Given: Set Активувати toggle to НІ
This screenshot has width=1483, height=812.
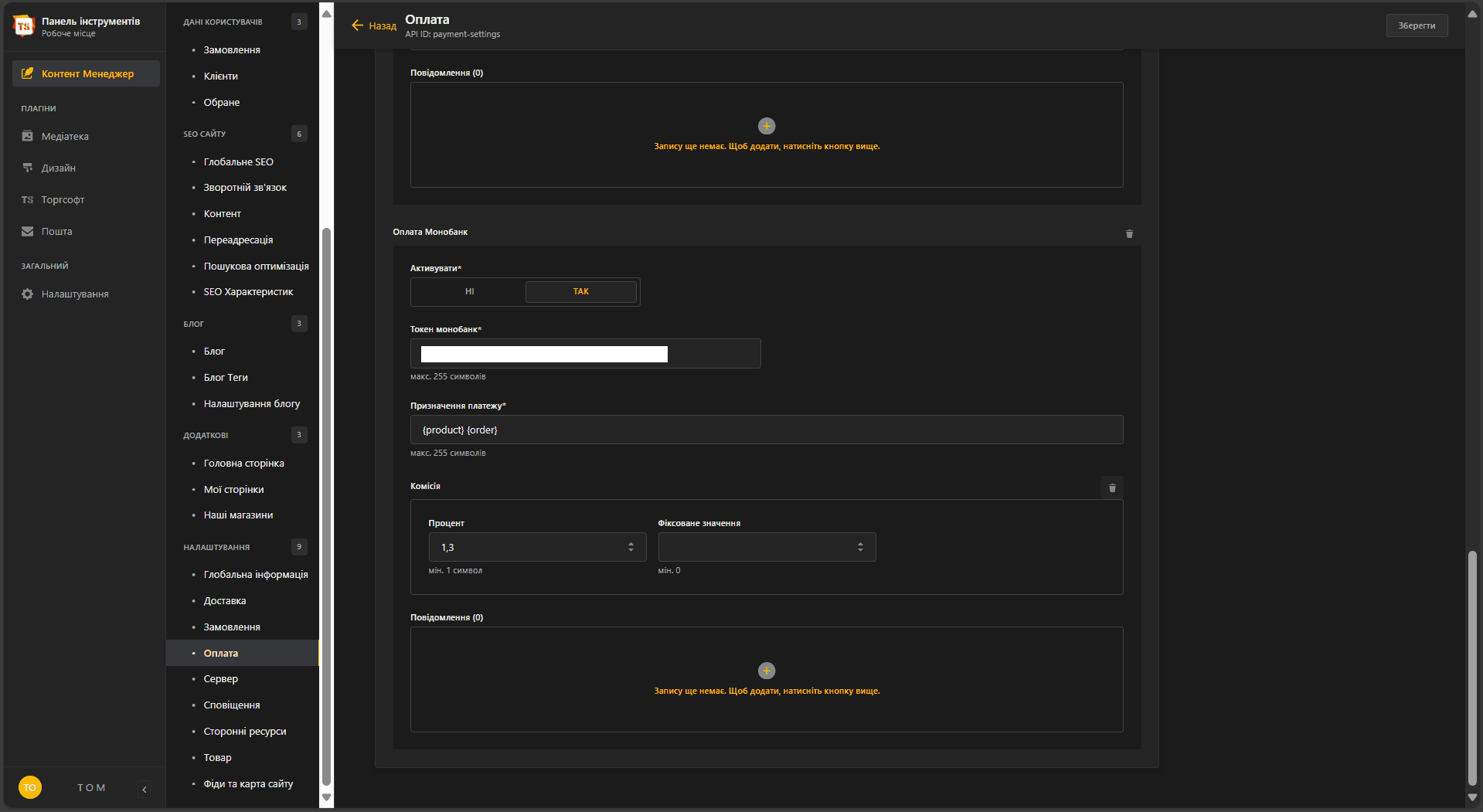Looking at the screenshot, I should tap(469, 292).
